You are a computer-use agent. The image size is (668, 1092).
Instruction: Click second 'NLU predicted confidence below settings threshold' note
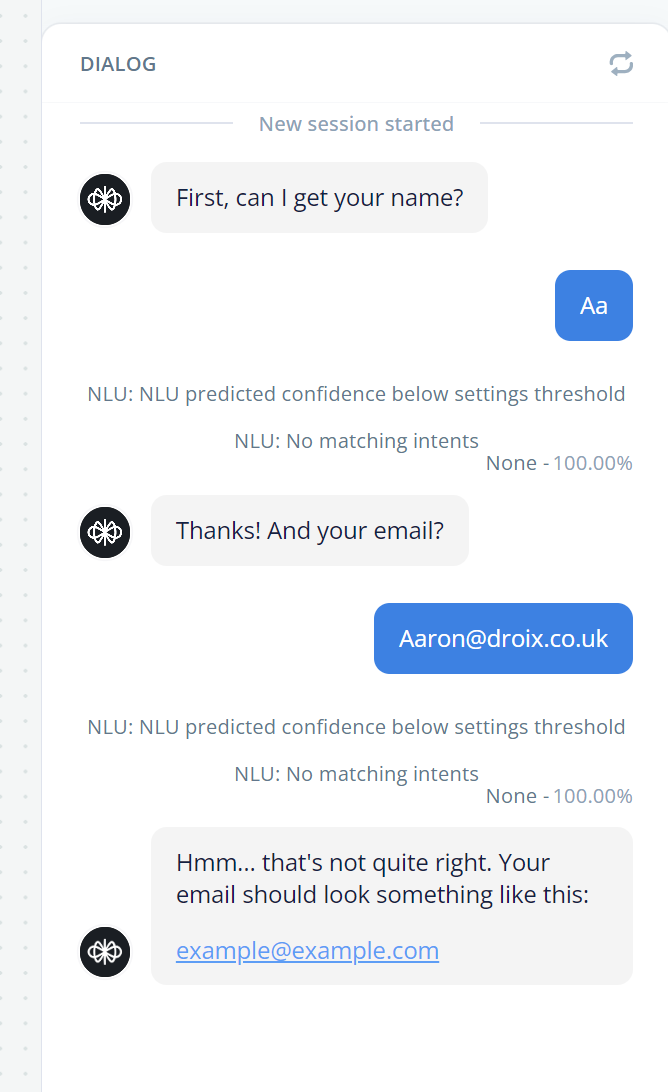tap(356, 727)
